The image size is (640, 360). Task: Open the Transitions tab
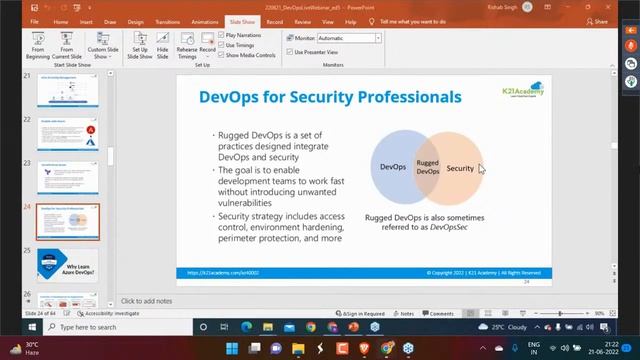pyautogui.click(x=167, y=22)
